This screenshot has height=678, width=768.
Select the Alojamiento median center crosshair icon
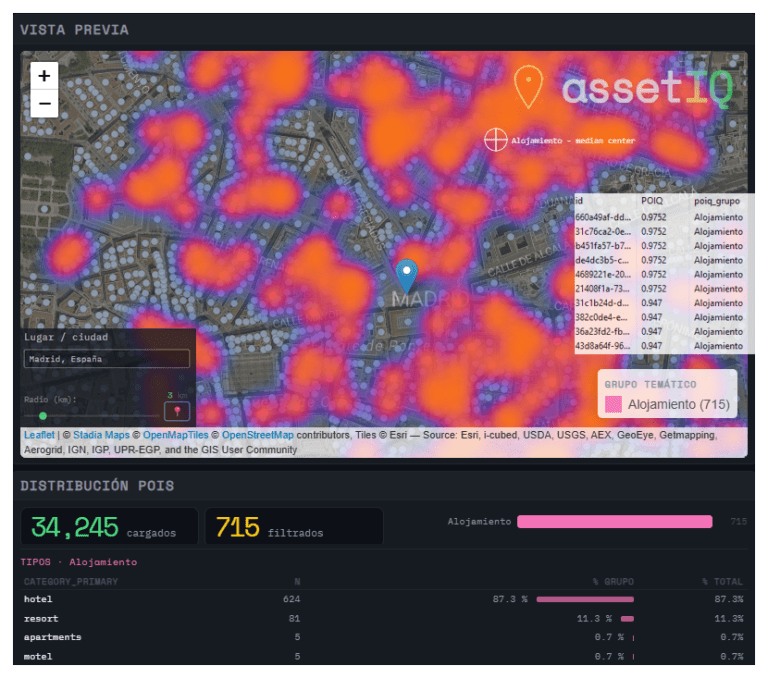(496, 140)
